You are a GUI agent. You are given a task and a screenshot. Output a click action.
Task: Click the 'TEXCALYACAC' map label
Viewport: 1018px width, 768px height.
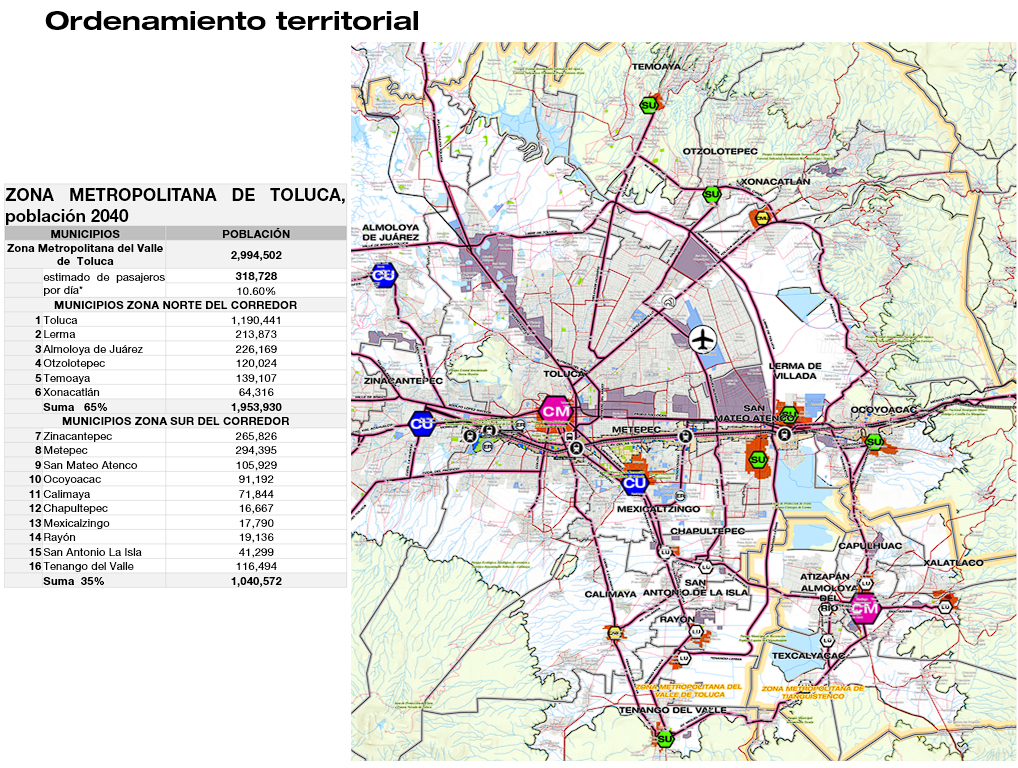pyautogui.click(x=808, y=656)
